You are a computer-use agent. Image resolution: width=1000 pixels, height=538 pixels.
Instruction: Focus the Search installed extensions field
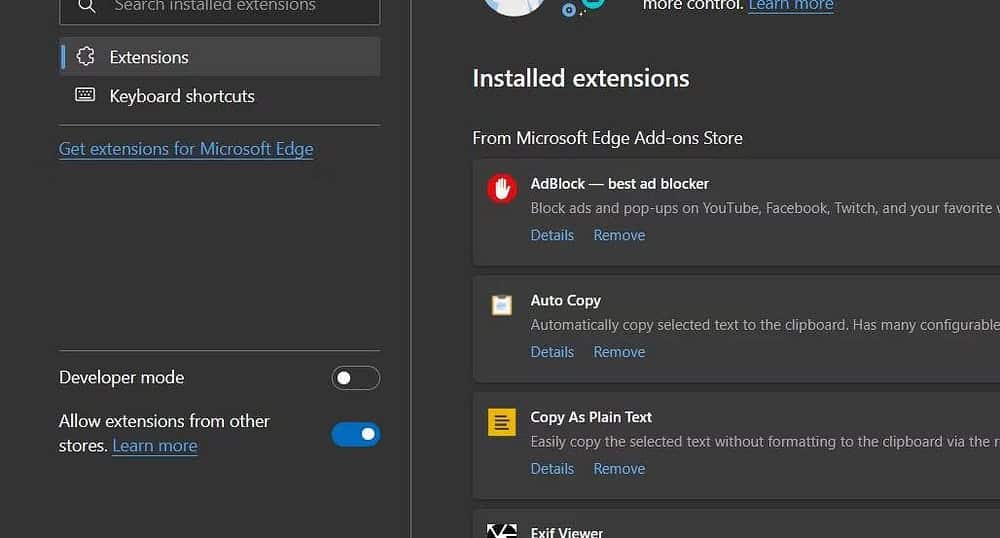click(x=230, y=7)
